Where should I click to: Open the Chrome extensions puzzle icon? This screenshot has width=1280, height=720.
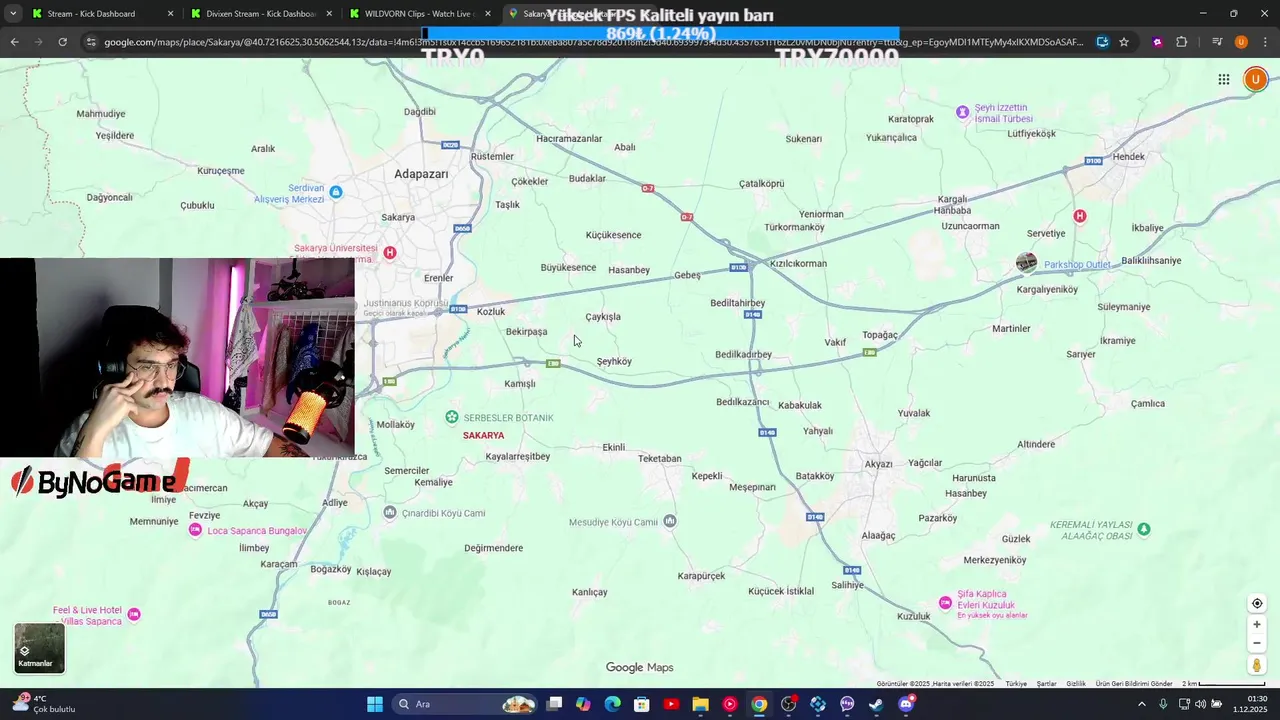(1181, 42)
